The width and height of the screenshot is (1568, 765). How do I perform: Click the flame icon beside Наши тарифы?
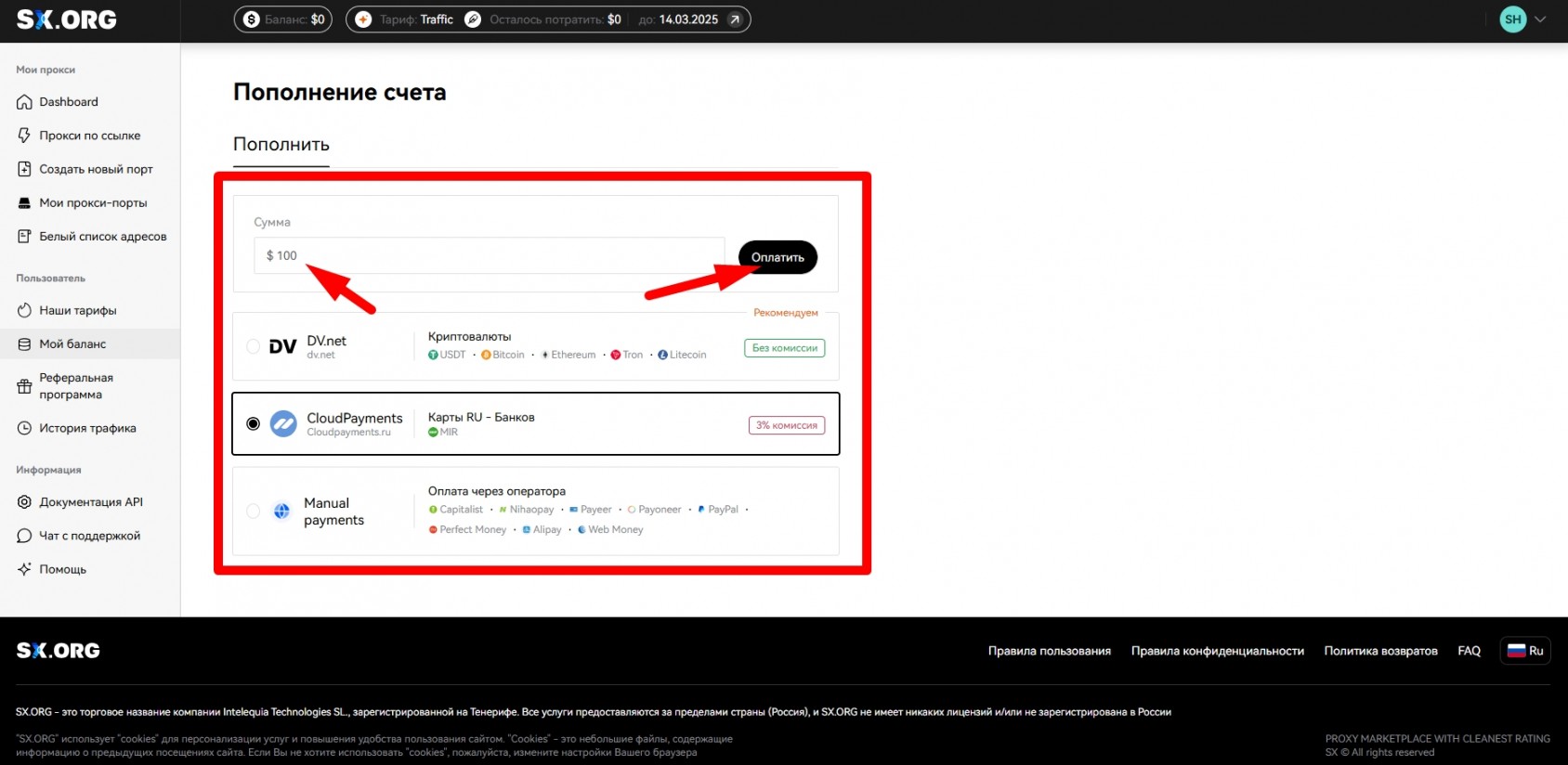click(x=24, y=310)
